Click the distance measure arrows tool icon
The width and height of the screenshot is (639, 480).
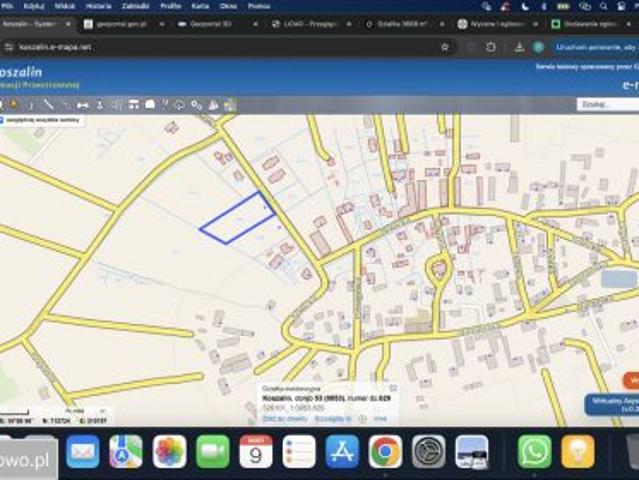click(x=83, y=106)
